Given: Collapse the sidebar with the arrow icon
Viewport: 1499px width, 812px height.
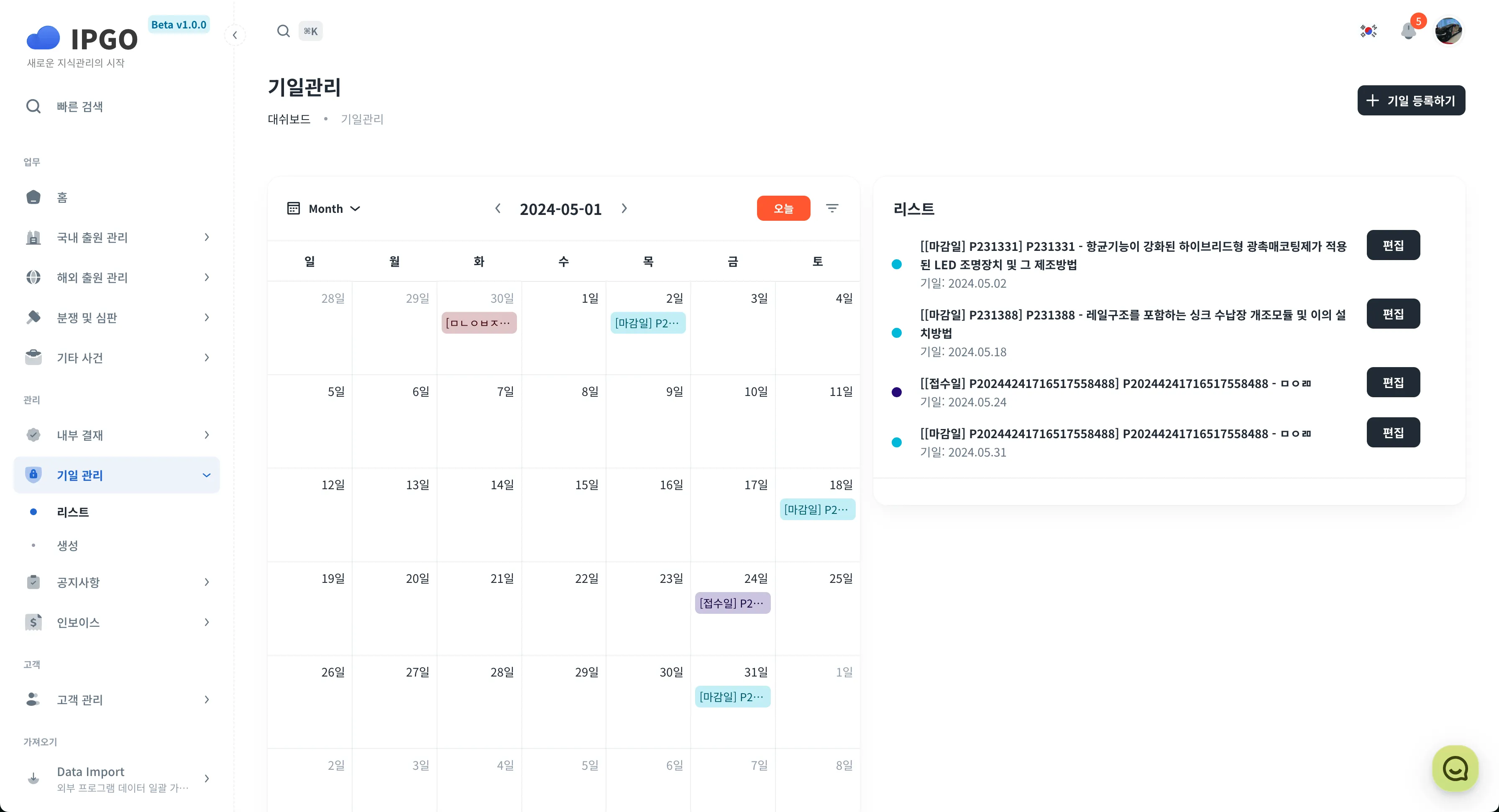Looking at the screenshot, I should (x=235, y=35).
